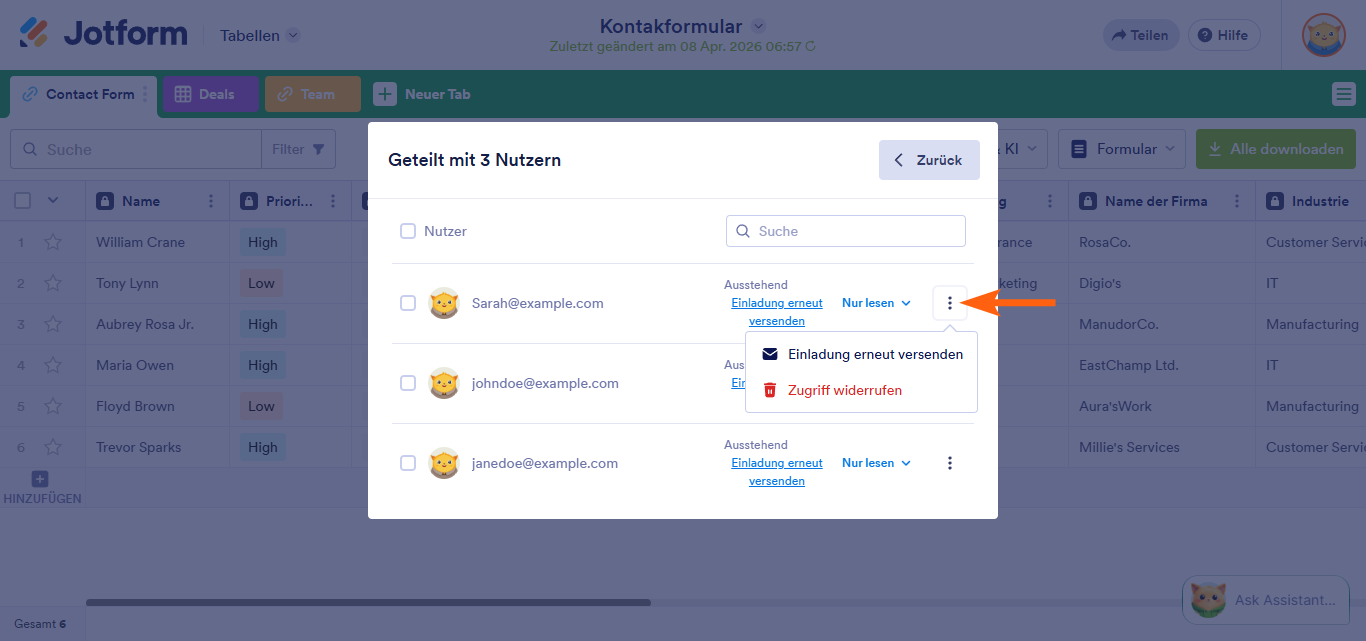Click the Einladung erneut versenden link for janedoe
Viewport: 1366px width, 641px height.
click(777, 471)
